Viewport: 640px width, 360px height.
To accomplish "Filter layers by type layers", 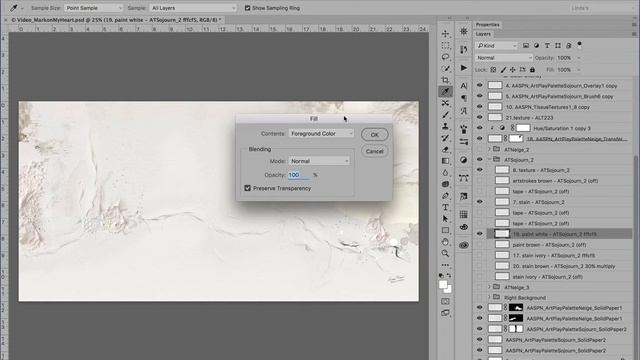I will pyautogui.click(x=547, y=45).
